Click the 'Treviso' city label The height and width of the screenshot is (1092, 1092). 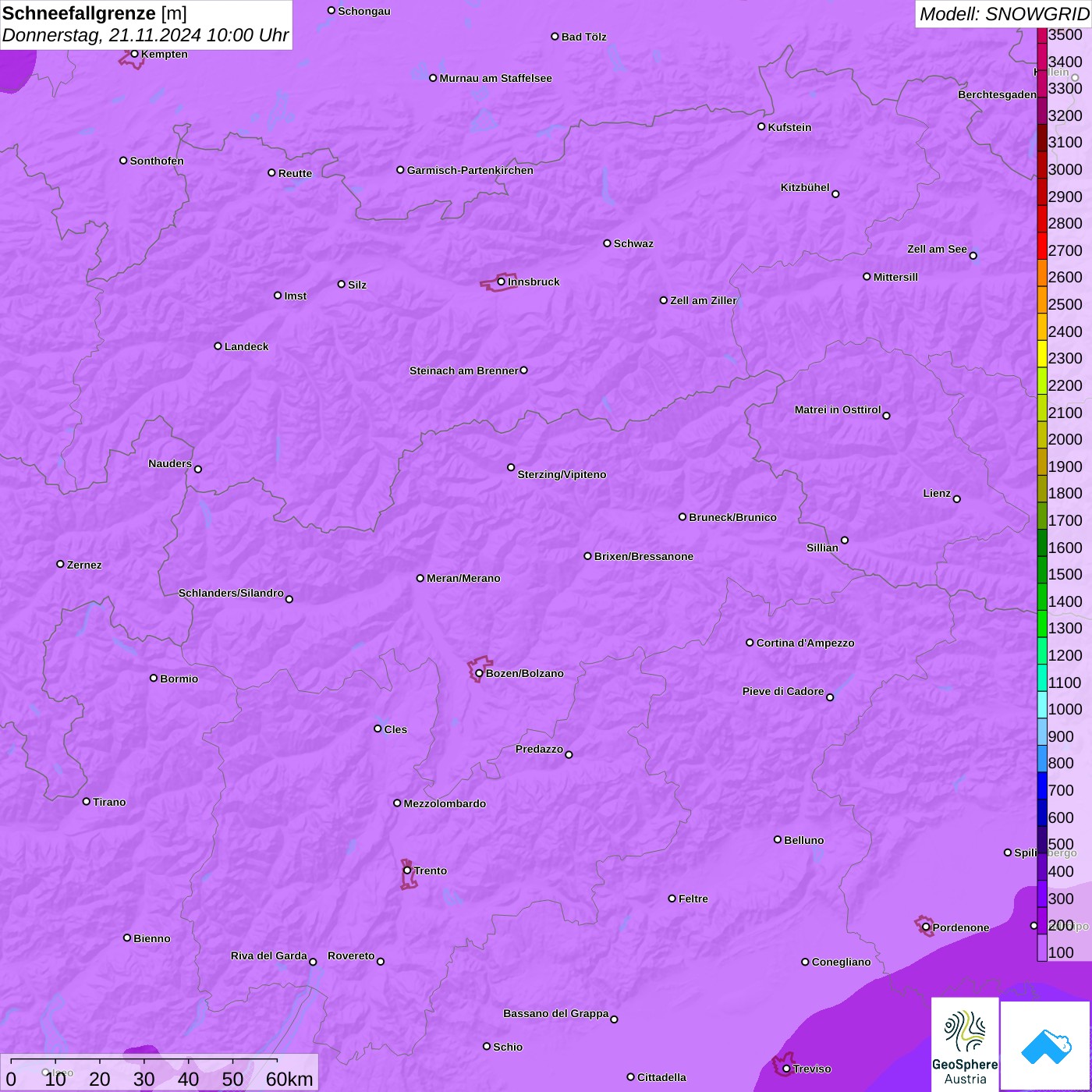tap(812, 1069)
